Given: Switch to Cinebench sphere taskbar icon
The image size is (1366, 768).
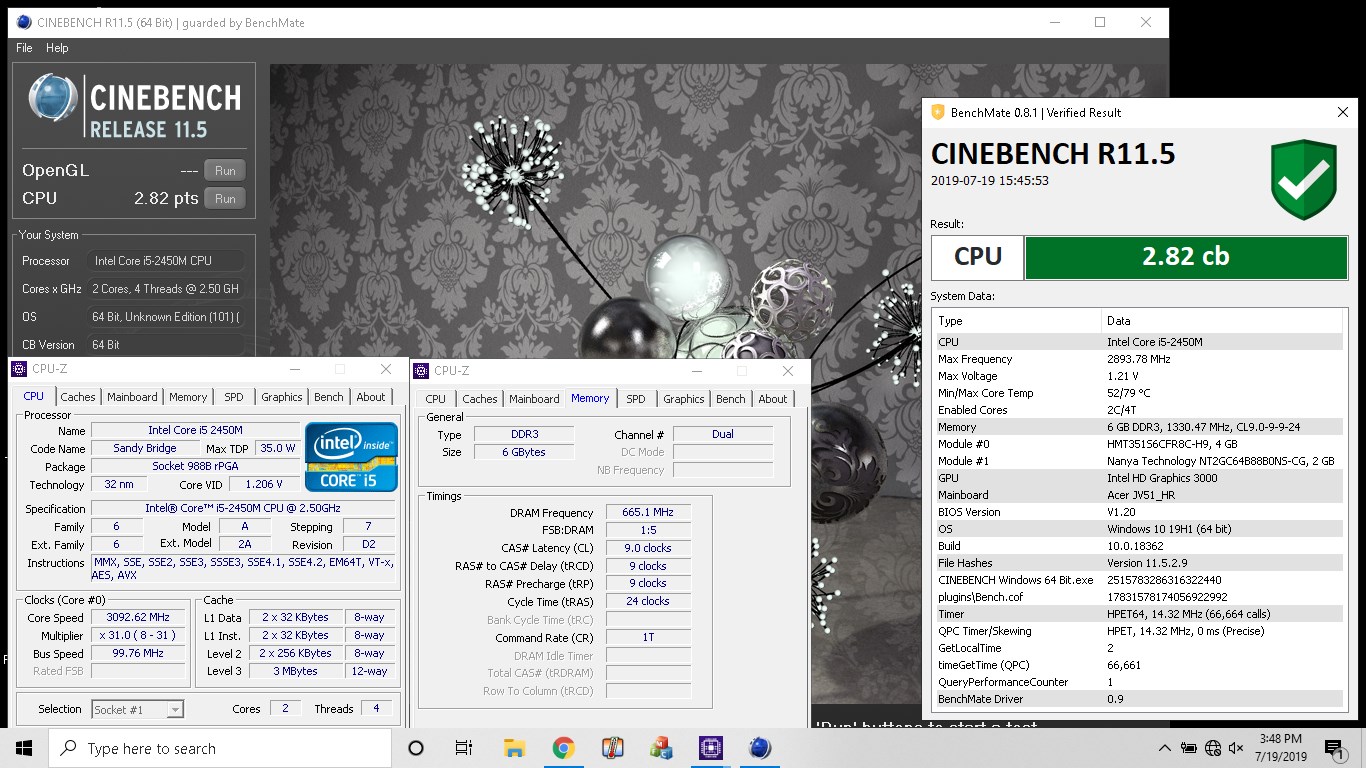Looking at the screenshot, I should tap(759, 748).
